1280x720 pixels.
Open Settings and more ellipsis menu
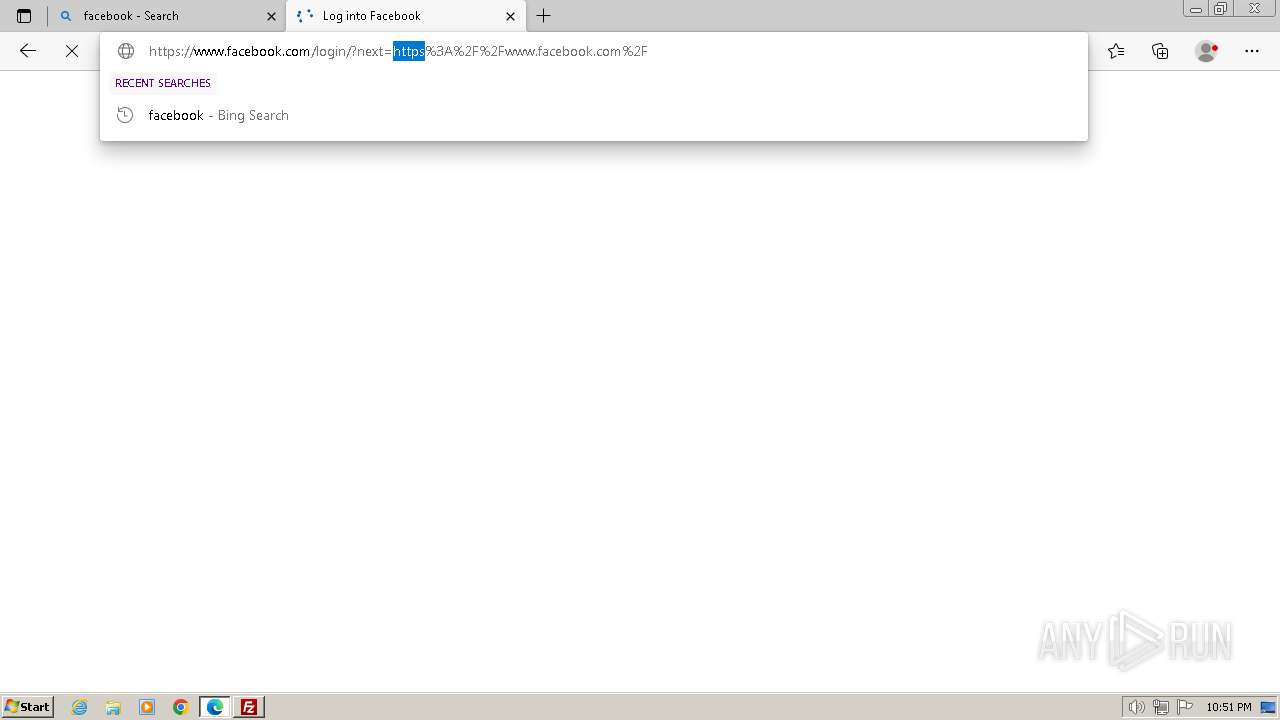(x=1252, y=51)
